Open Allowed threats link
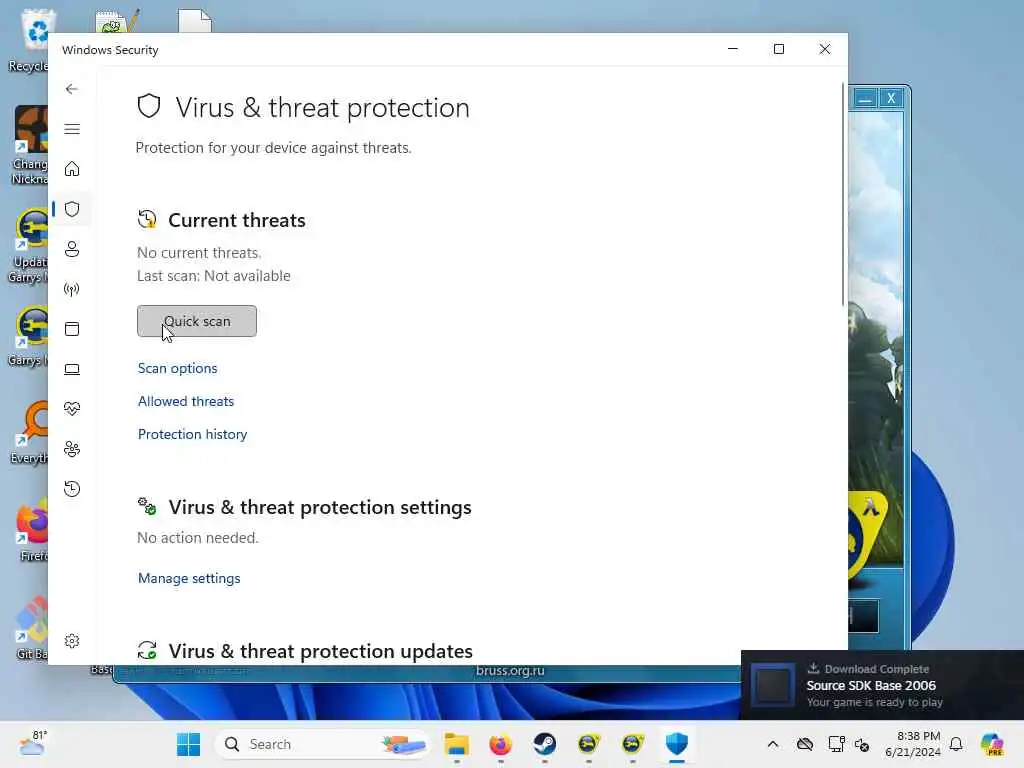This screenshot has width=1024, height=768. [x=186, y=401]
